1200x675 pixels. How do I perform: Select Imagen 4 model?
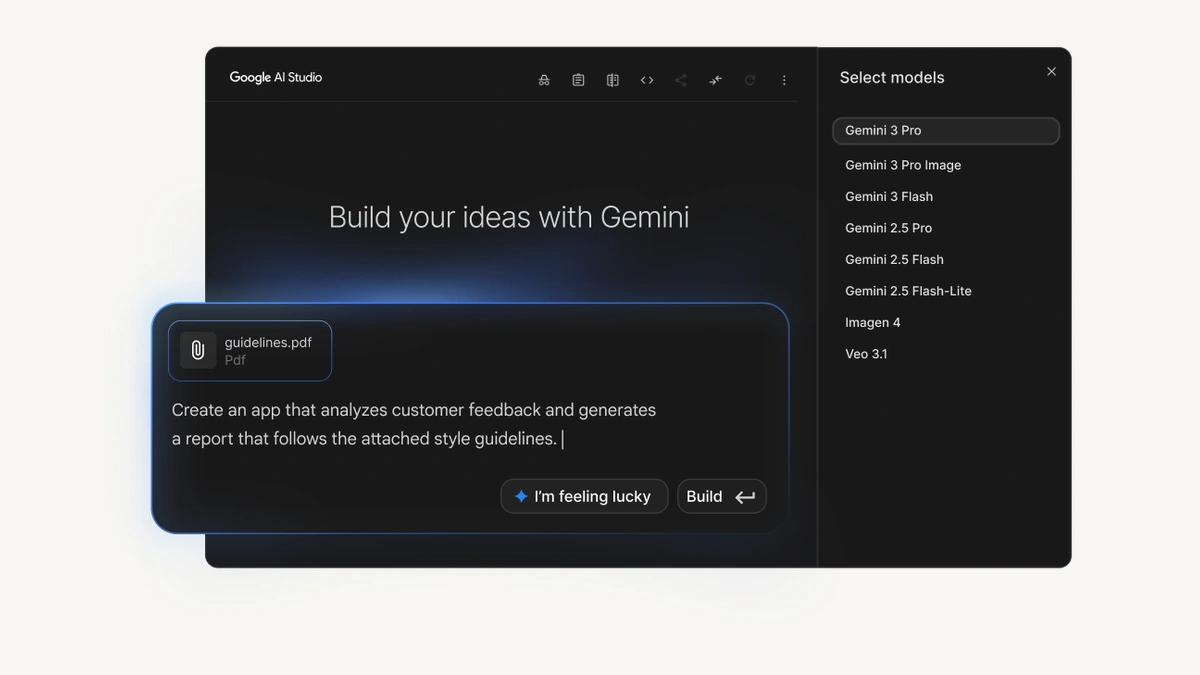[x=873, y=323]
